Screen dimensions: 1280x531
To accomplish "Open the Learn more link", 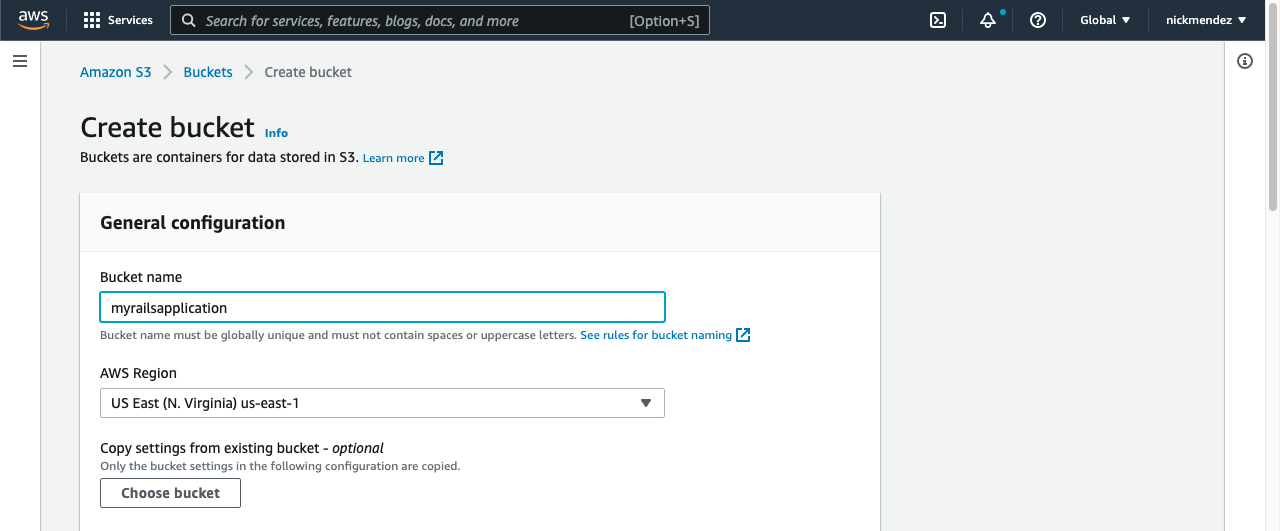I will [393, 158].
